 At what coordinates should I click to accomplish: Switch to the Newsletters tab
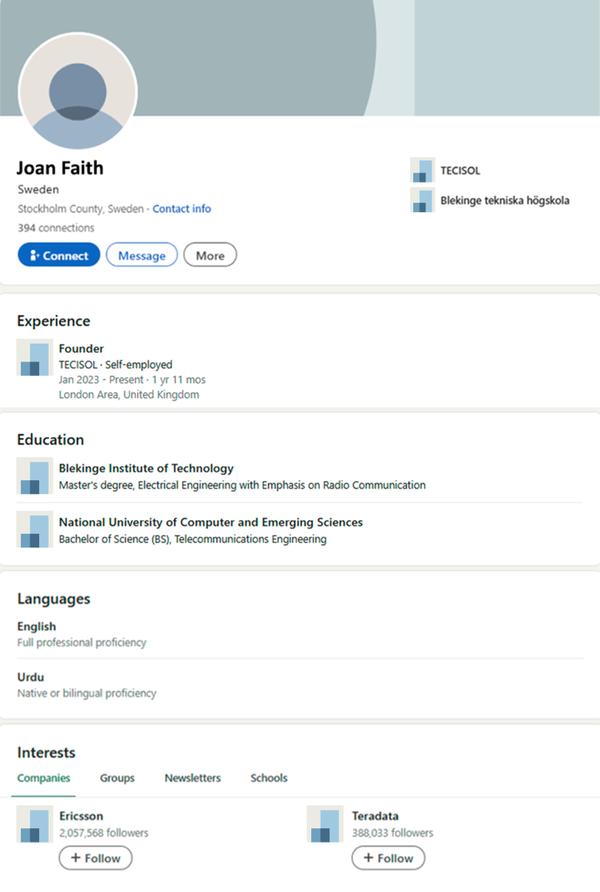(193, 778)
